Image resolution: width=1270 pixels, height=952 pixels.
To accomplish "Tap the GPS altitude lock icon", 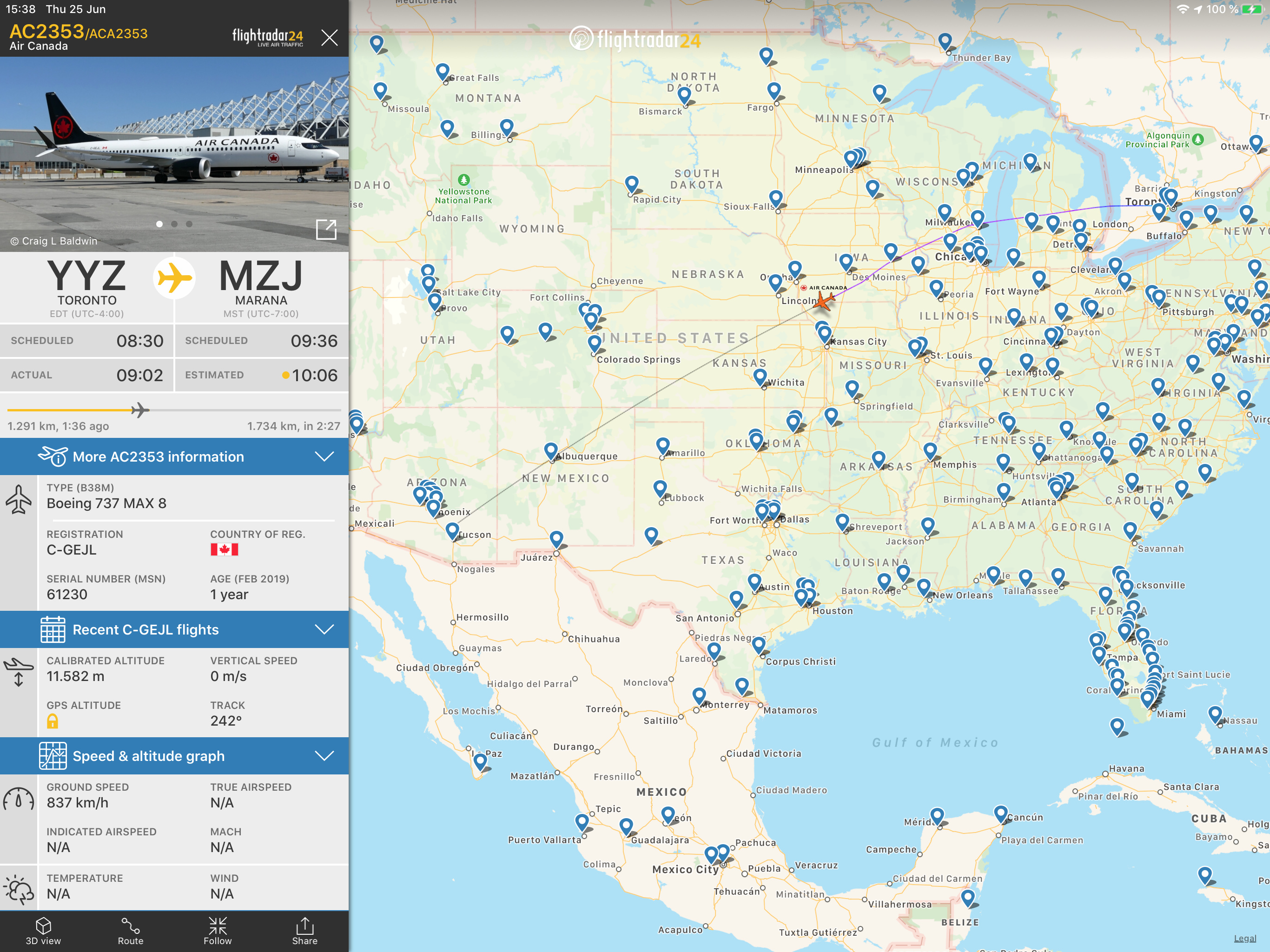I will [x=52, y=721].
